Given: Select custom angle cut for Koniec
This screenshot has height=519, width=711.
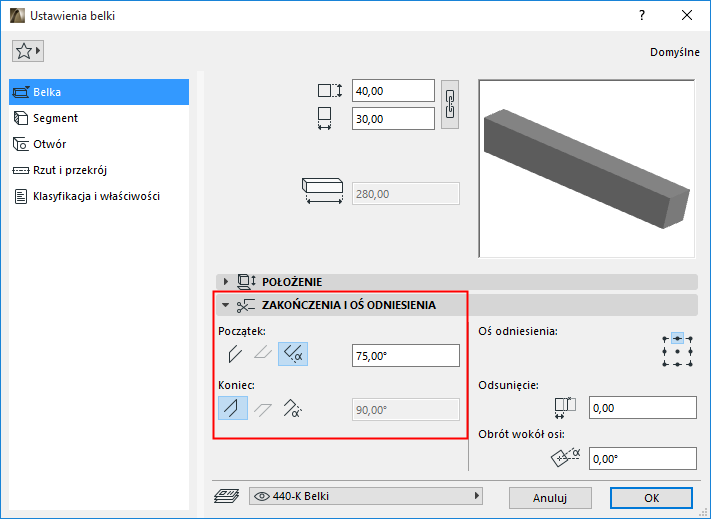Looking at the screenshot, I should click(292, 408).
